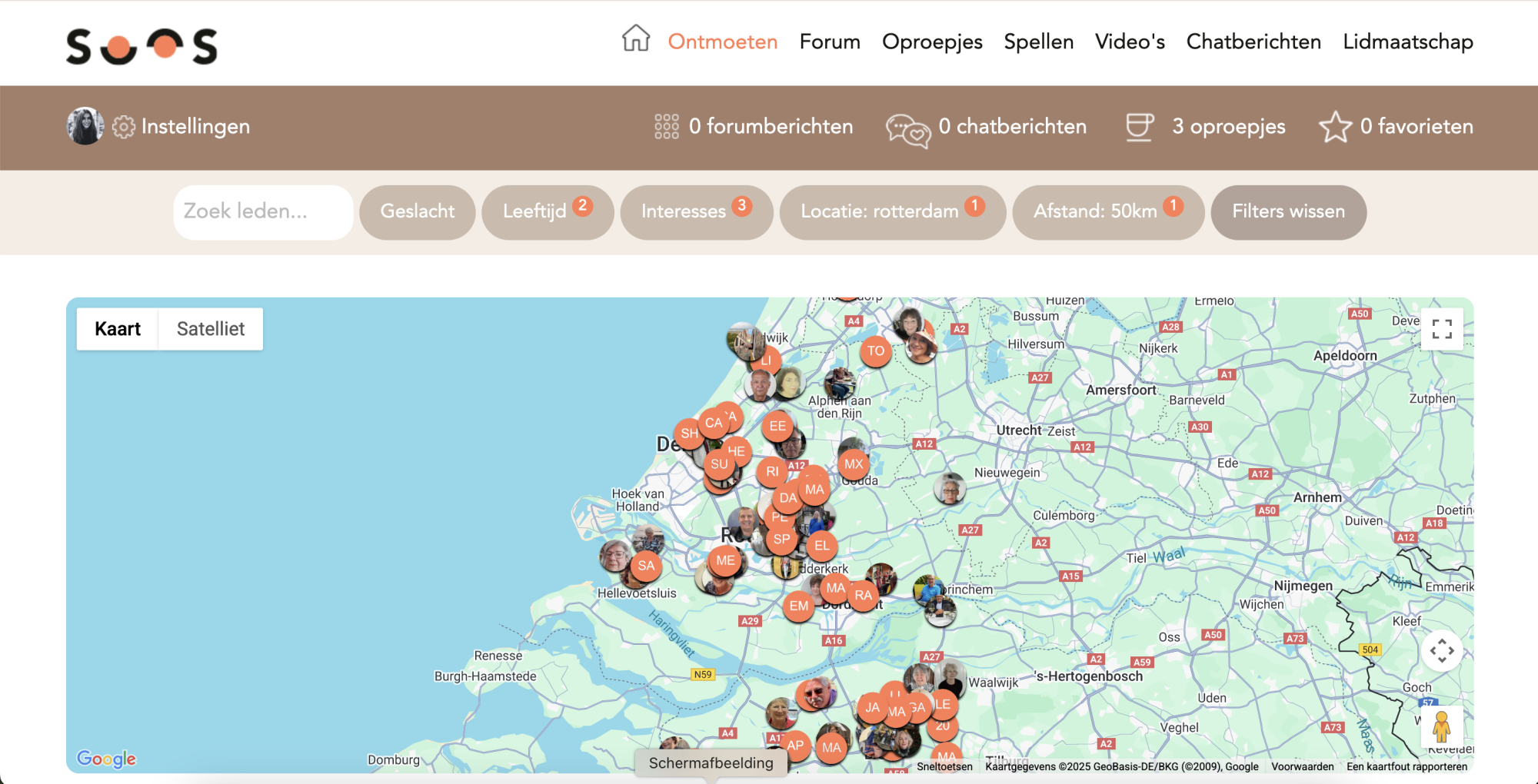Click the home icon in navigation

click(635, 38)
